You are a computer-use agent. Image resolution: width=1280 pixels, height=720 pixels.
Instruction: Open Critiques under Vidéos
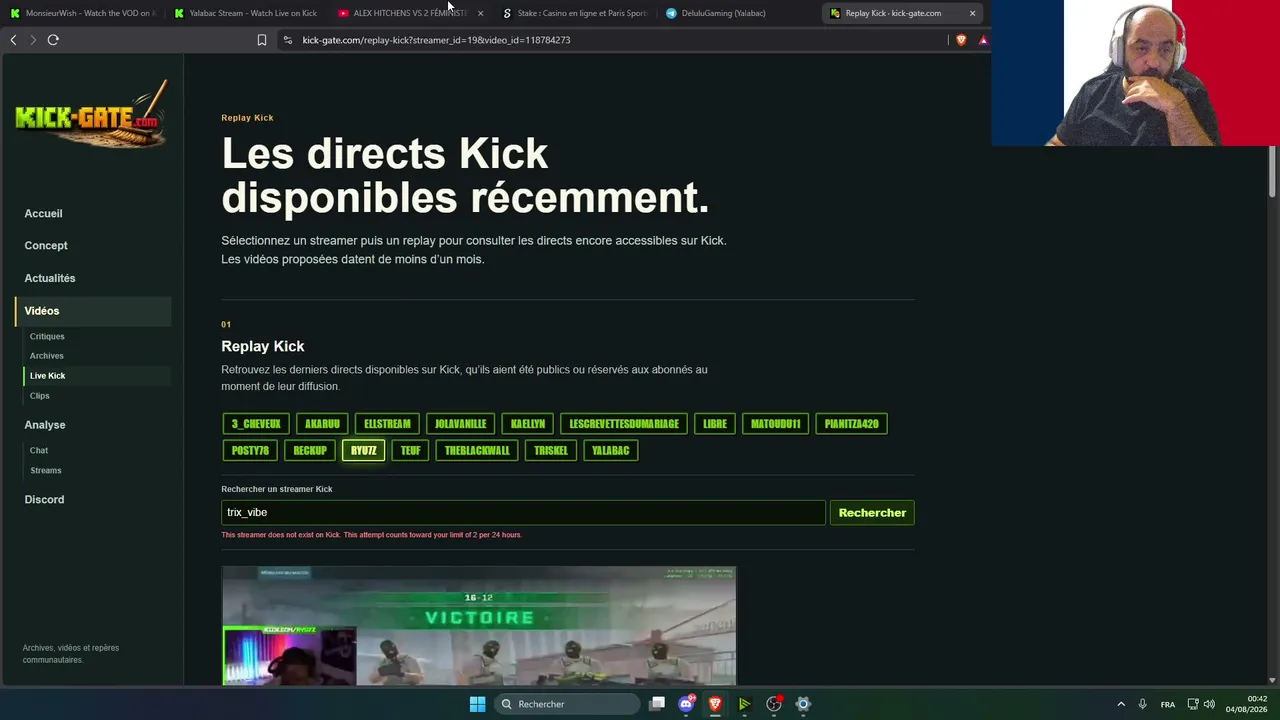pyautogui.click(x=47, y=336)
